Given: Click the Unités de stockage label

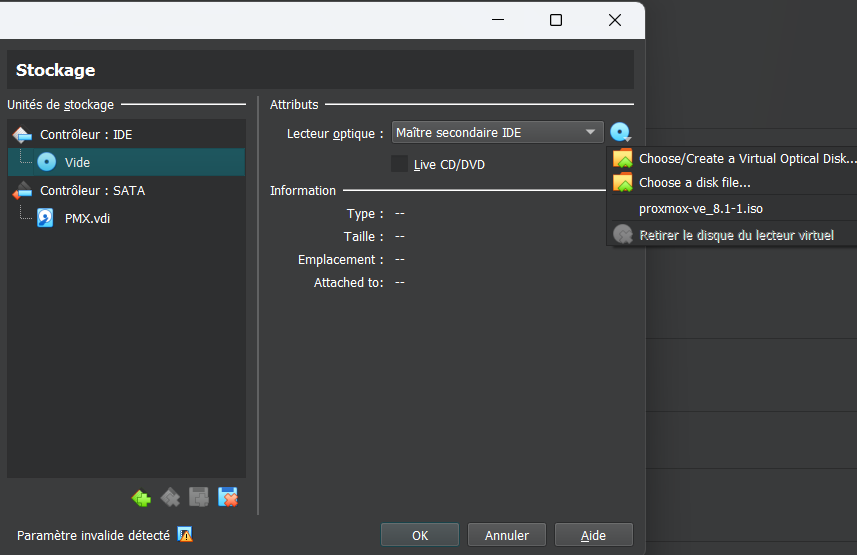Looking at the screenshot, I should click(61, 104).
